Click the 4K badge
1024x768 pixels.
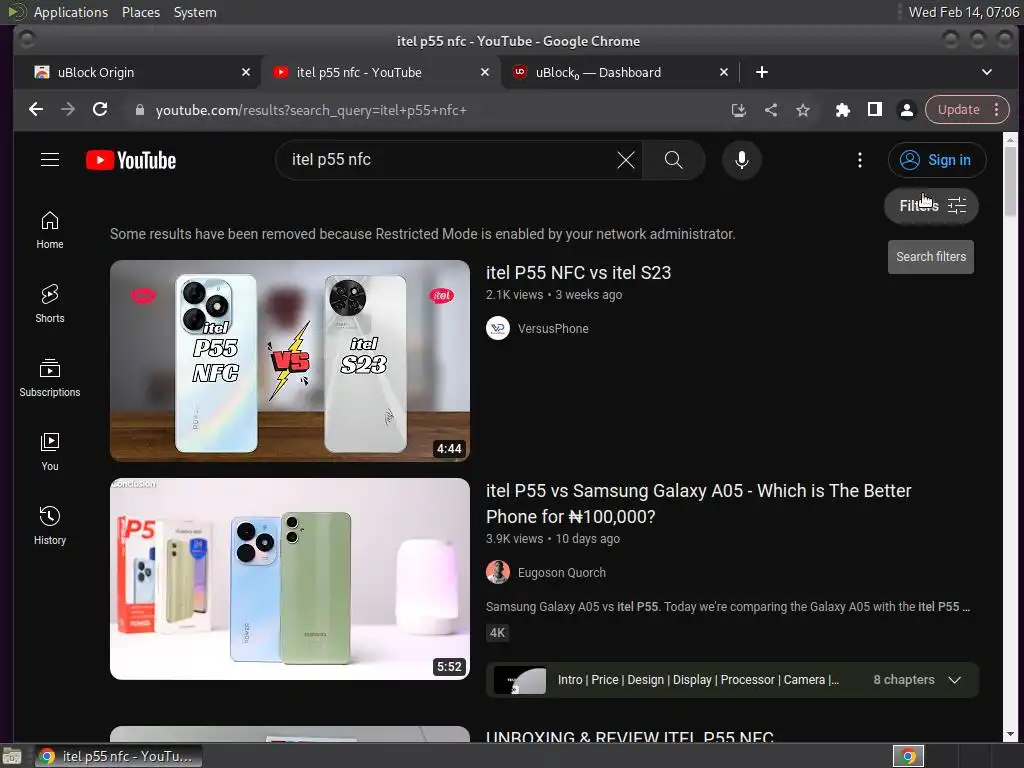click(498, 633)
